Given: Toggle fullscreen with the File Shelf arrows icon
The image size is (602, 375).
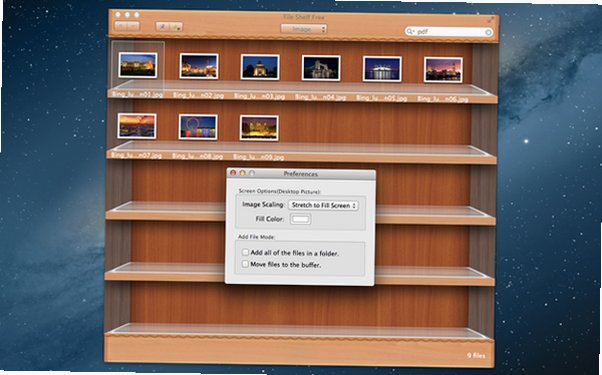Looking at the screenshot, I should [x=491, y=19].
